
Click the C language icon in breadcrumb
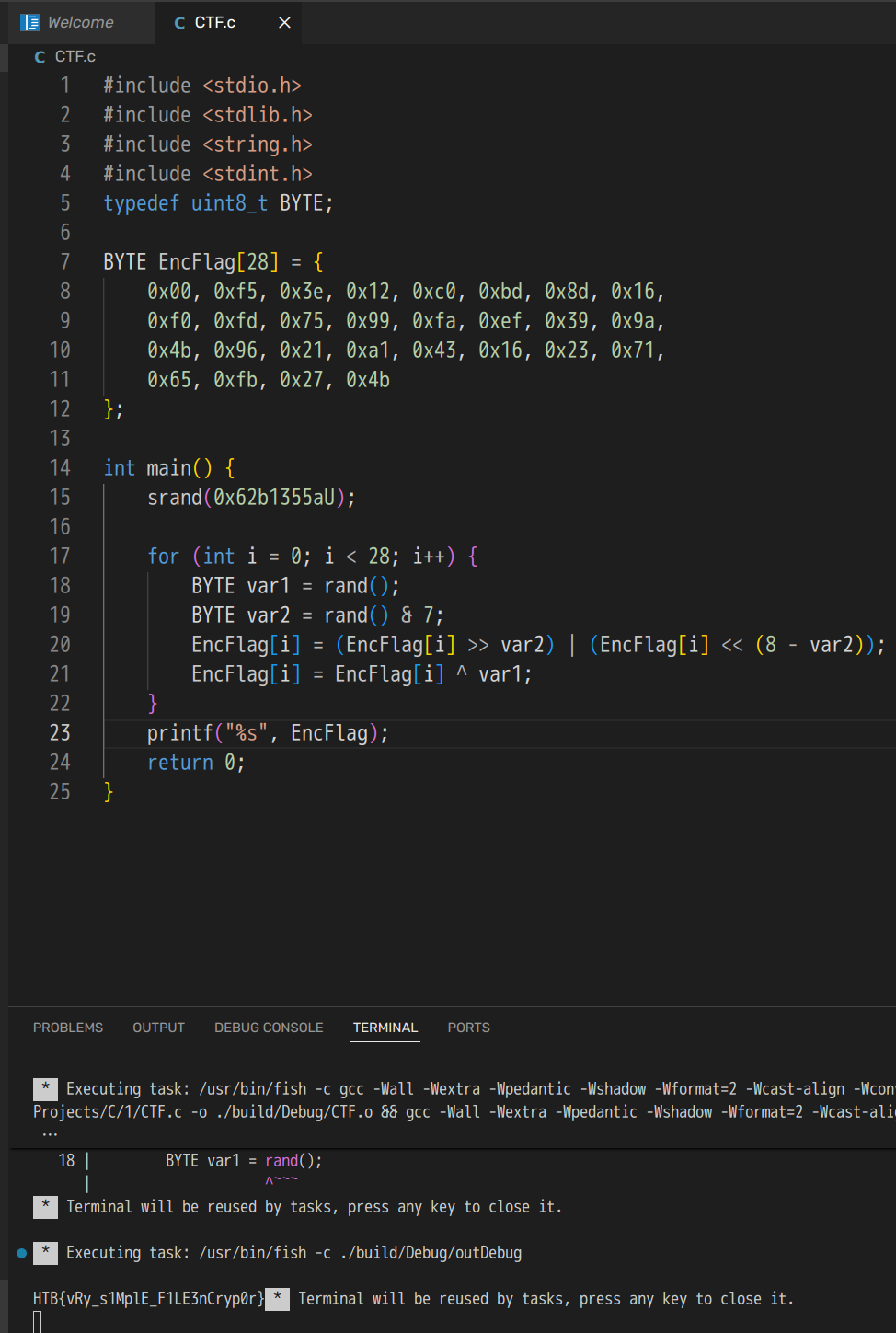point(40,57)
